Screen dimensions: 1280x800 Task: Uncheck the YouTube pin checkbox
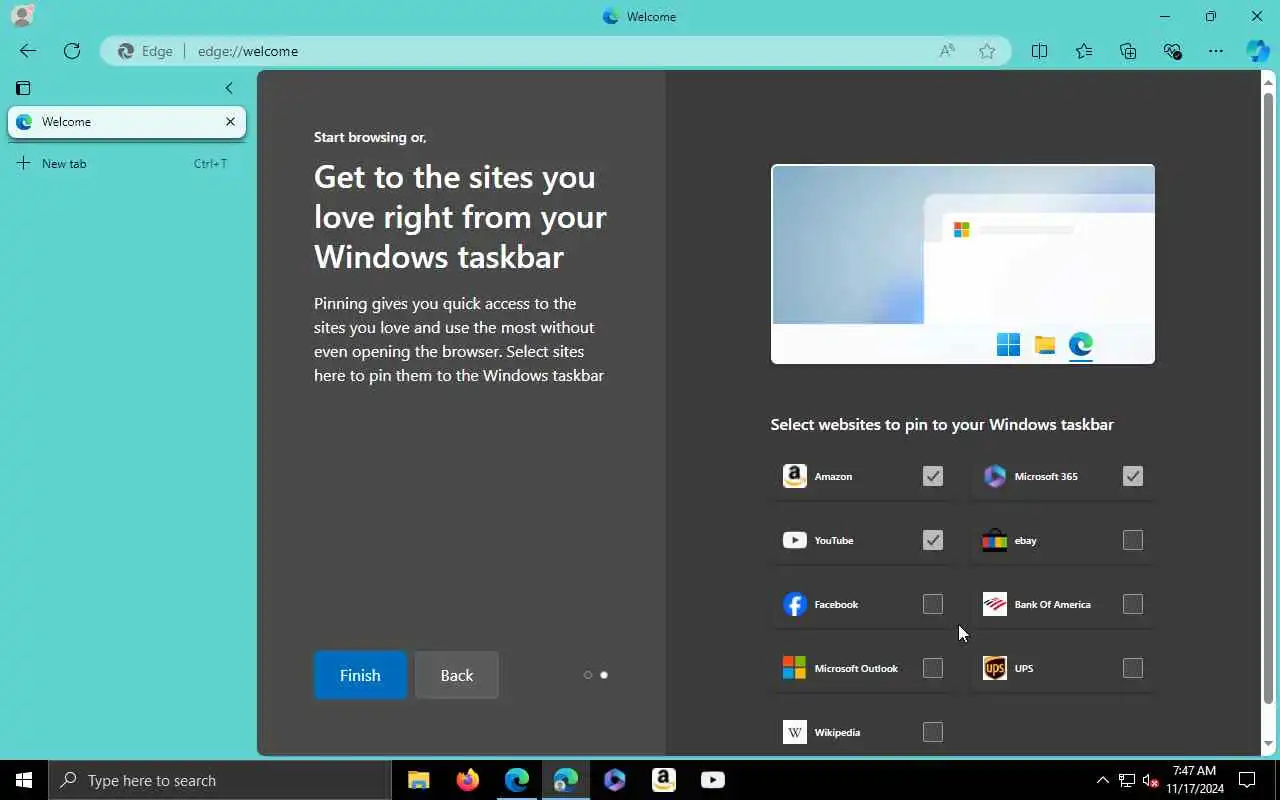(933, 540)
